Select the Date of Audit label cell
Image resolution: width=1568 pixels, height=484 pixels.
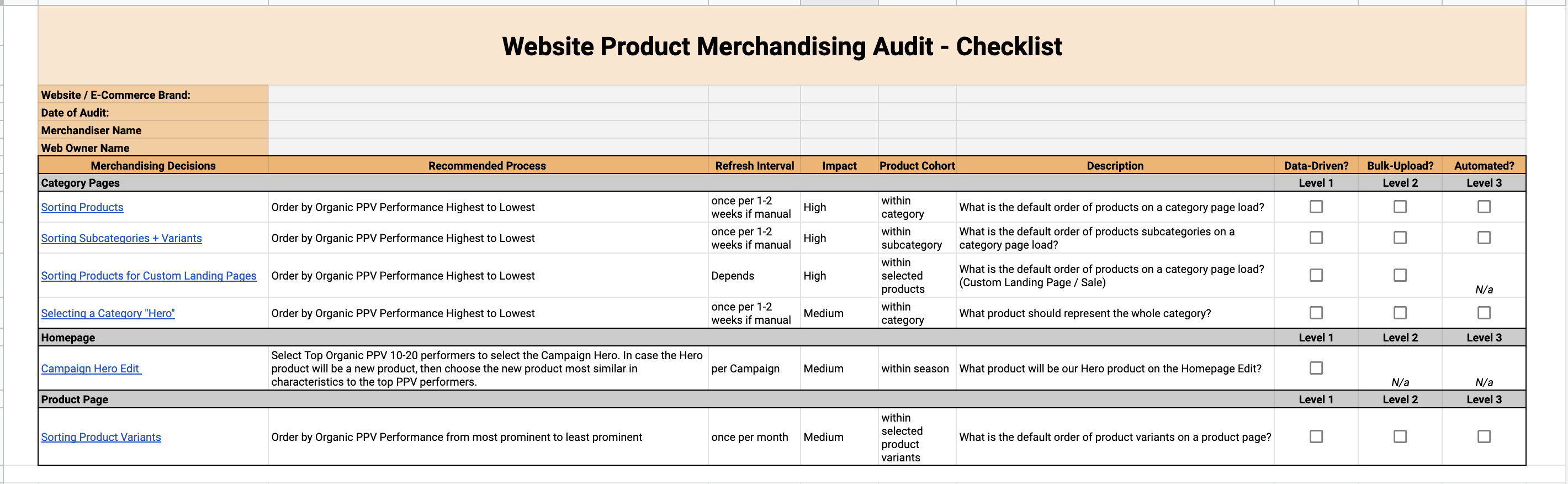click(x=153, y=112)
